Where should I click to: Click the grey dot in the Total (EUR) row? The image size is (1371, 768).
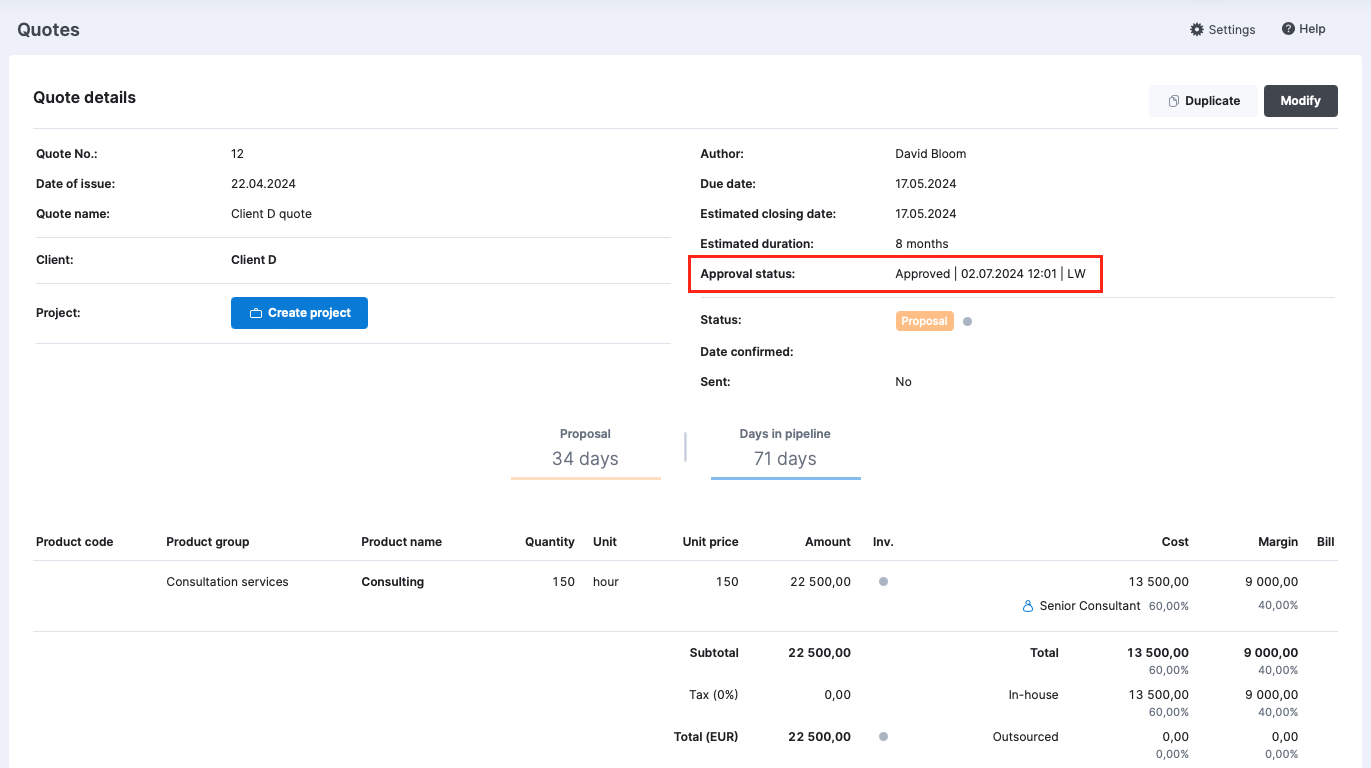[883, 737]
